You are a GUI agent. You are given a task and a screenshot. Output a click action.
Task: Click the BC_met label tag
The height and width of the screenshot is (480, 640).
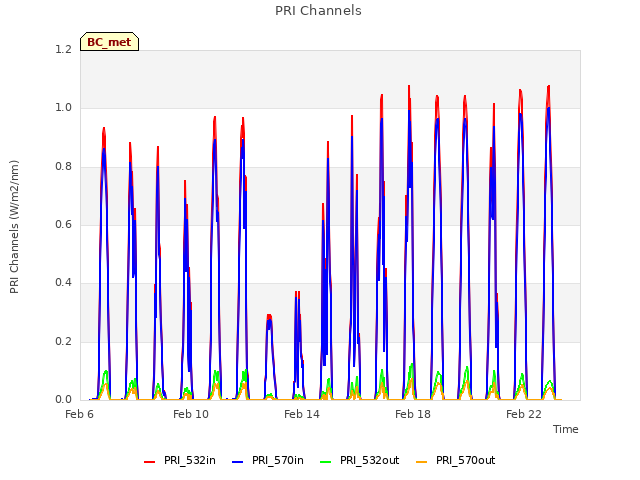pyautogui.click(x=109, y=42)
